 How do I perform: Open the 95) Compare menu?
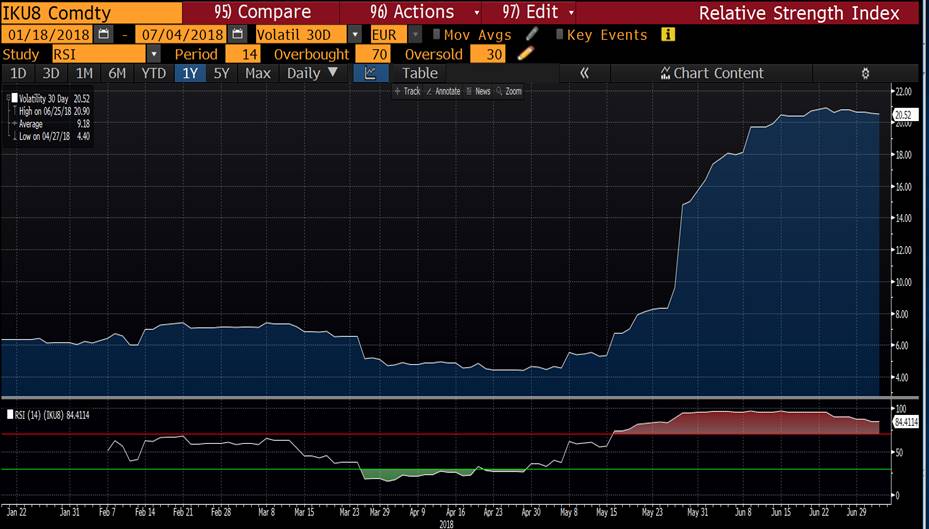point(262,12)
